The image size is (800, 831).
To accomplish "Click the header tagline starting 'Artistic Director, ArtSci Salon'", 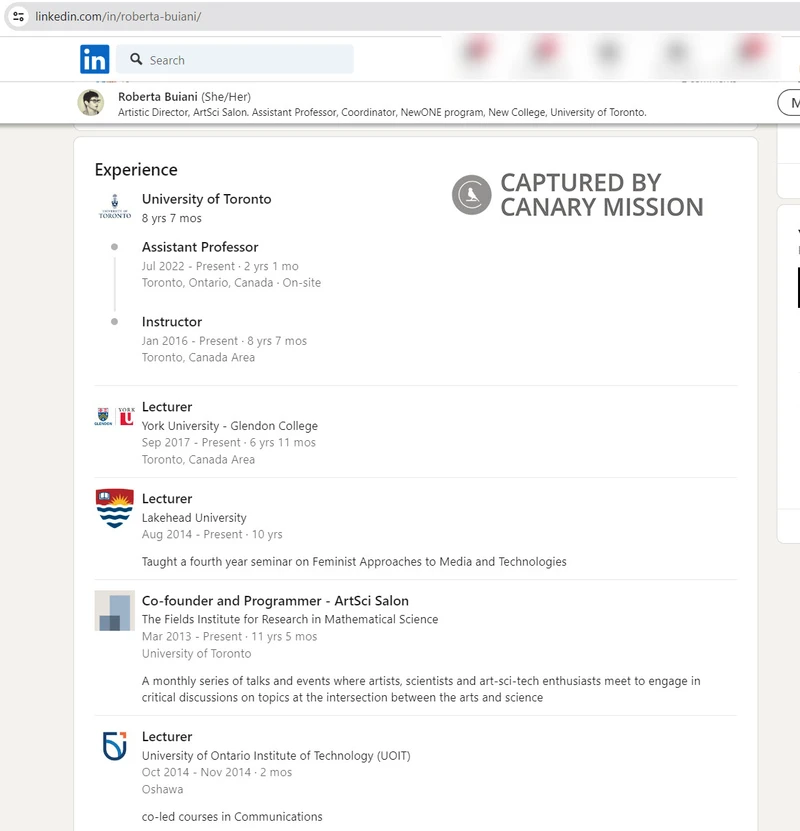I will [382, 112].
